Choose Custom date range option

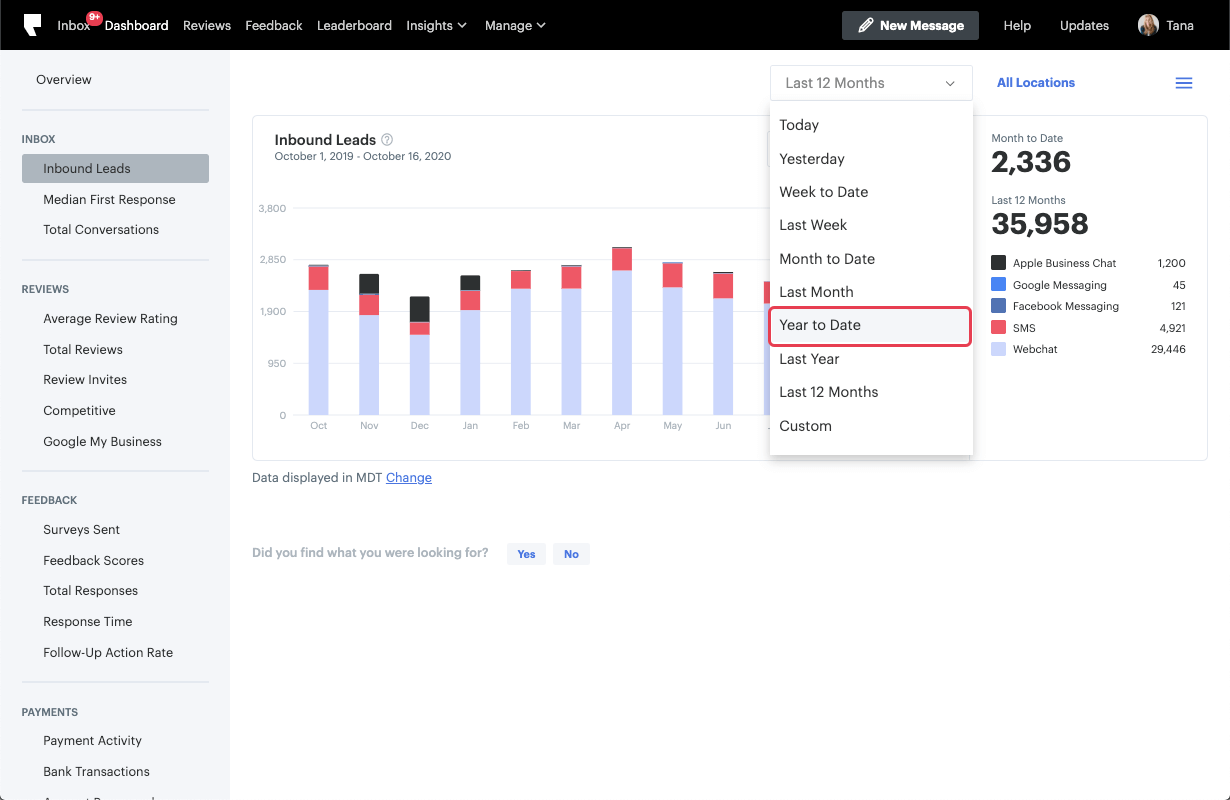click(805, 426)
